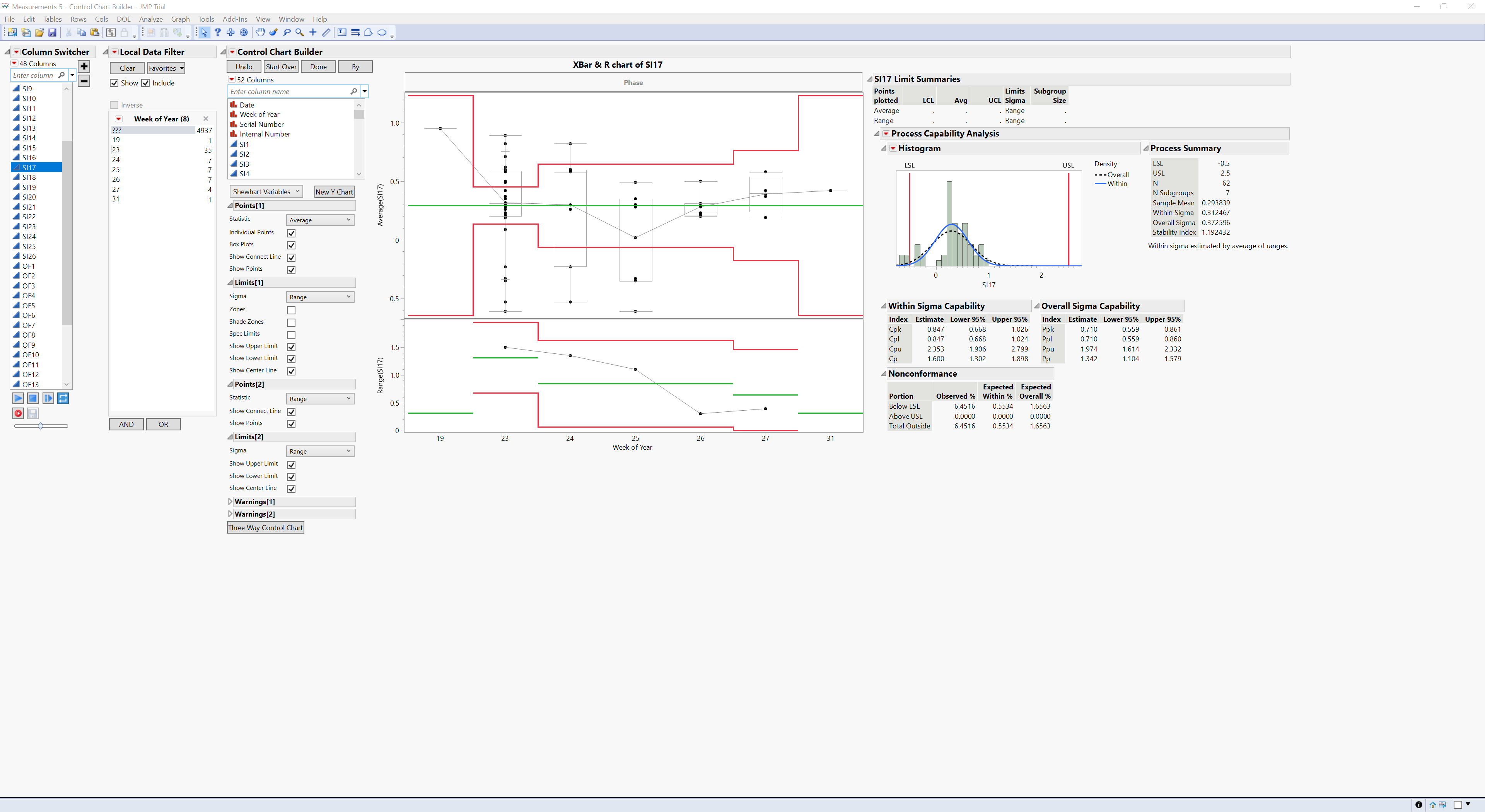Open the Favorites dropdown in Data Filter
Screen dimensions: 1485x812
[x=166, y=68]
